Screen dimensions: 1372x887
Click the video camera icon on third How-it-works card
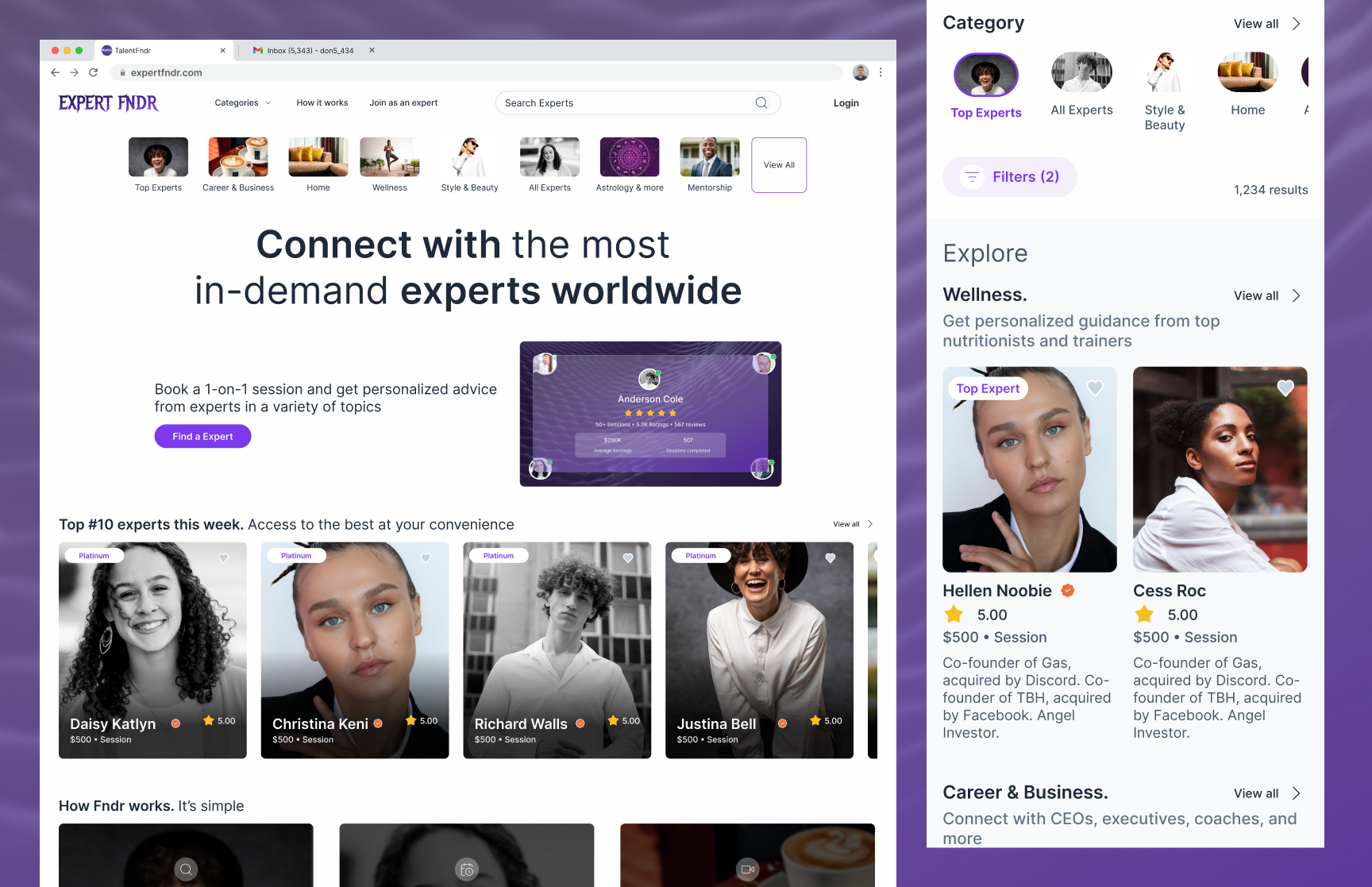(747, 869)
